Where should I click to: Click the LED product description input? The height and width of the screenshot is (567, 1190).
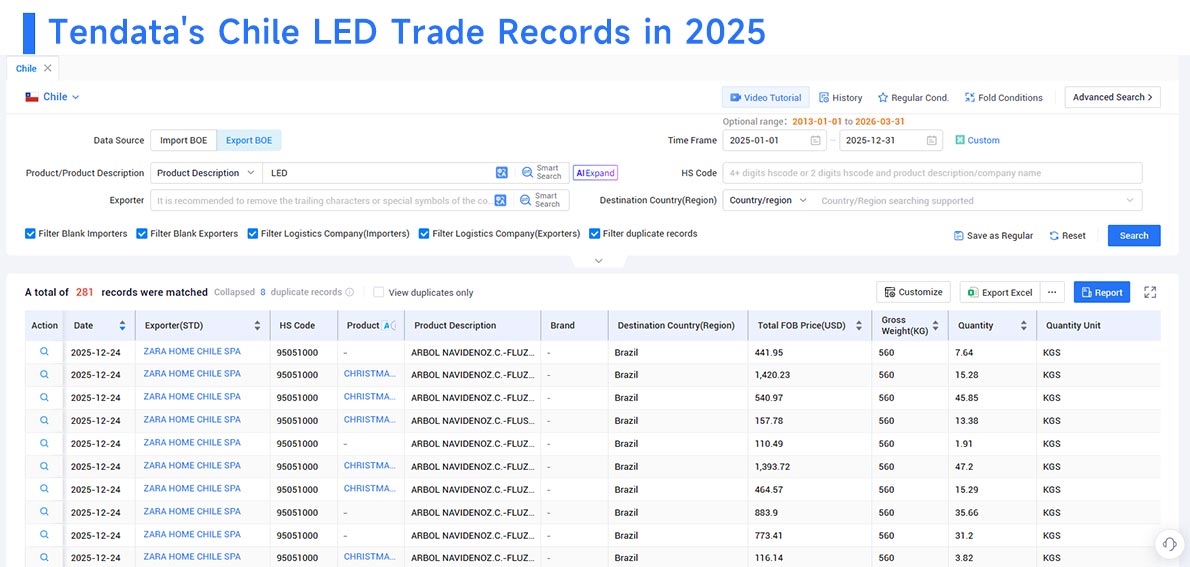pyautogui.click(x=381, y=173)
